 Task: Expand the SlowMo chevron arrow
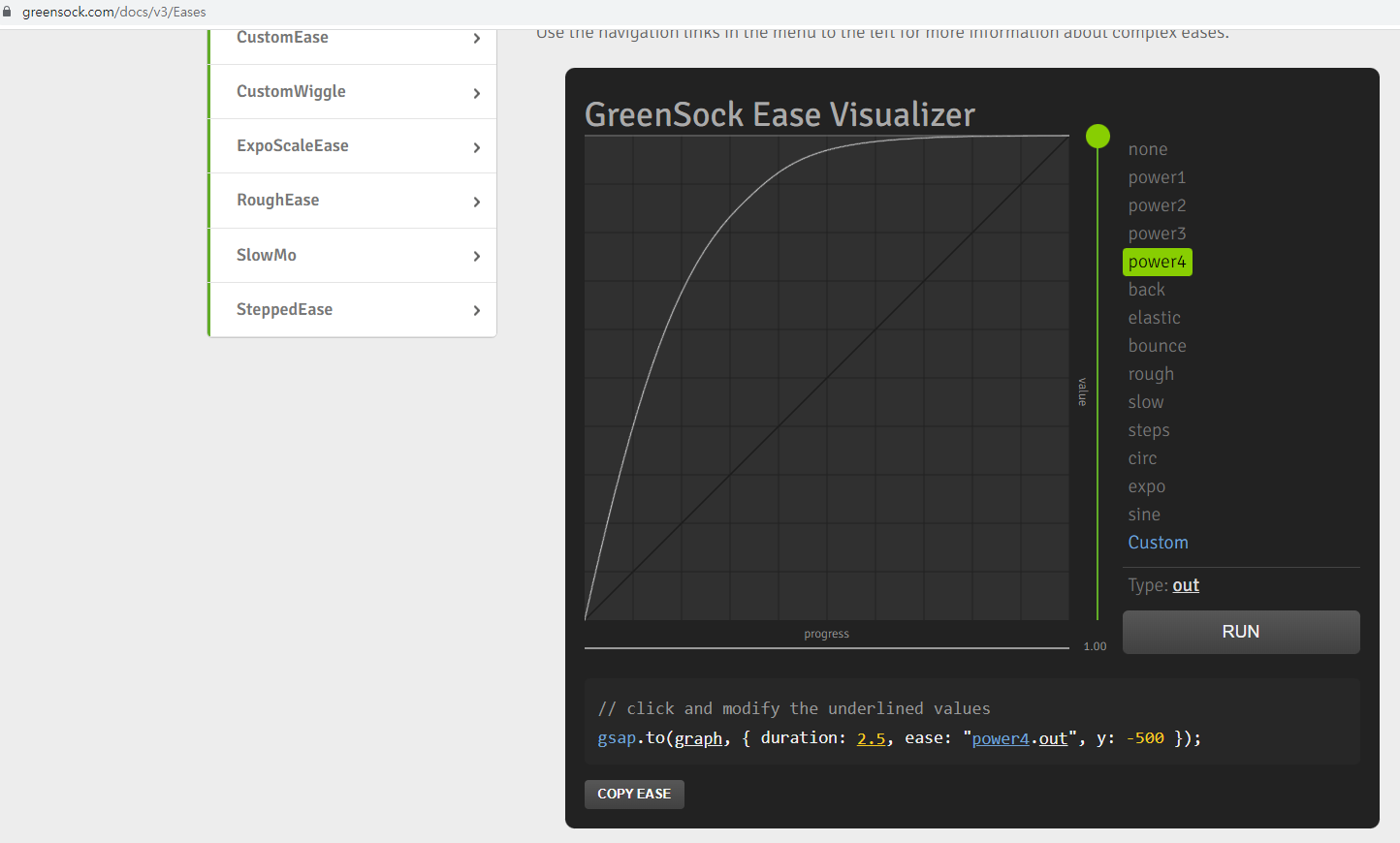476,256
